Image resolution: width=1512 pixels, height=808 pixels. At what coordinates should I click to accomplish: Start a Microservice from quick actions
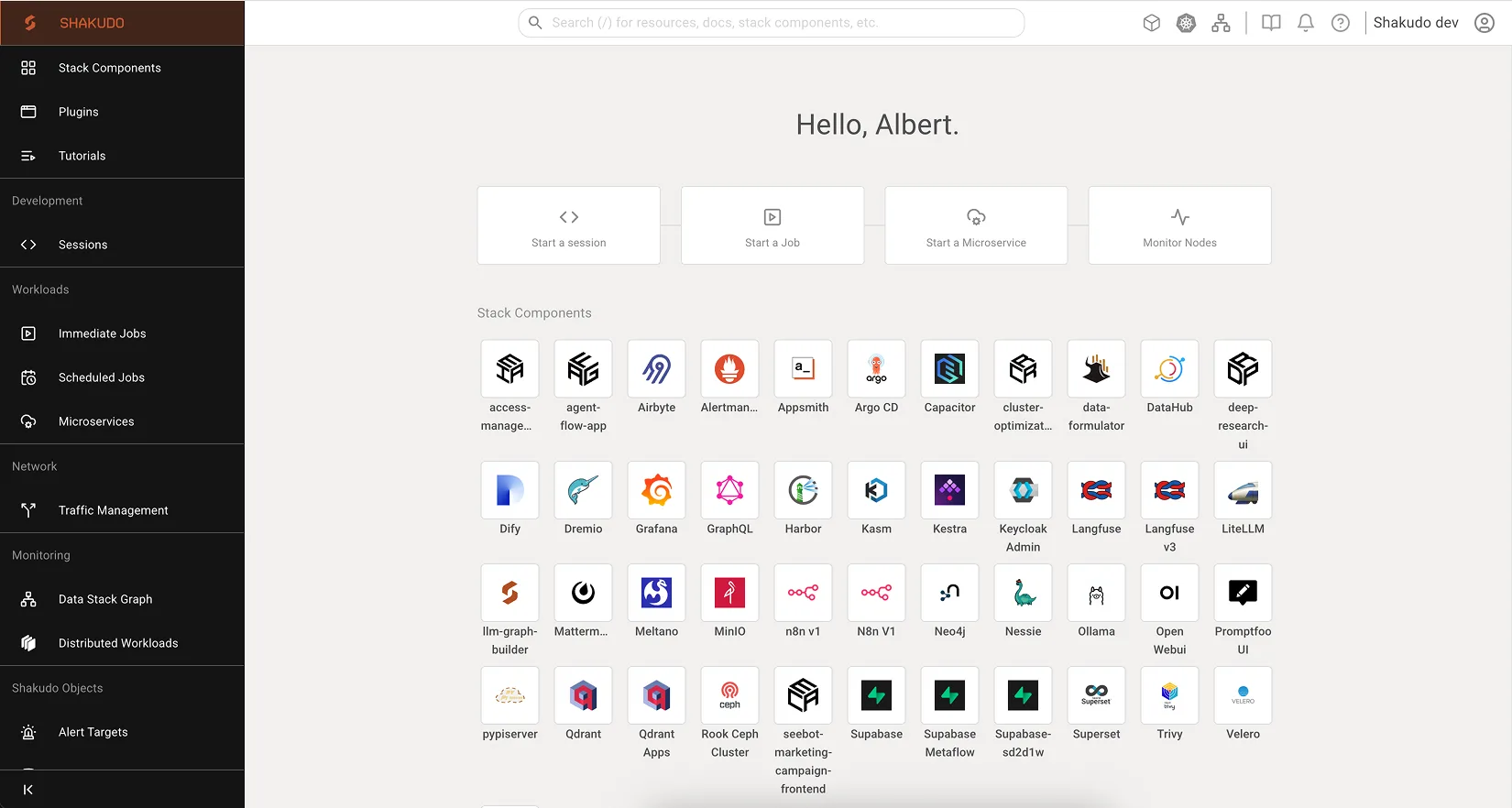point(976,225)
